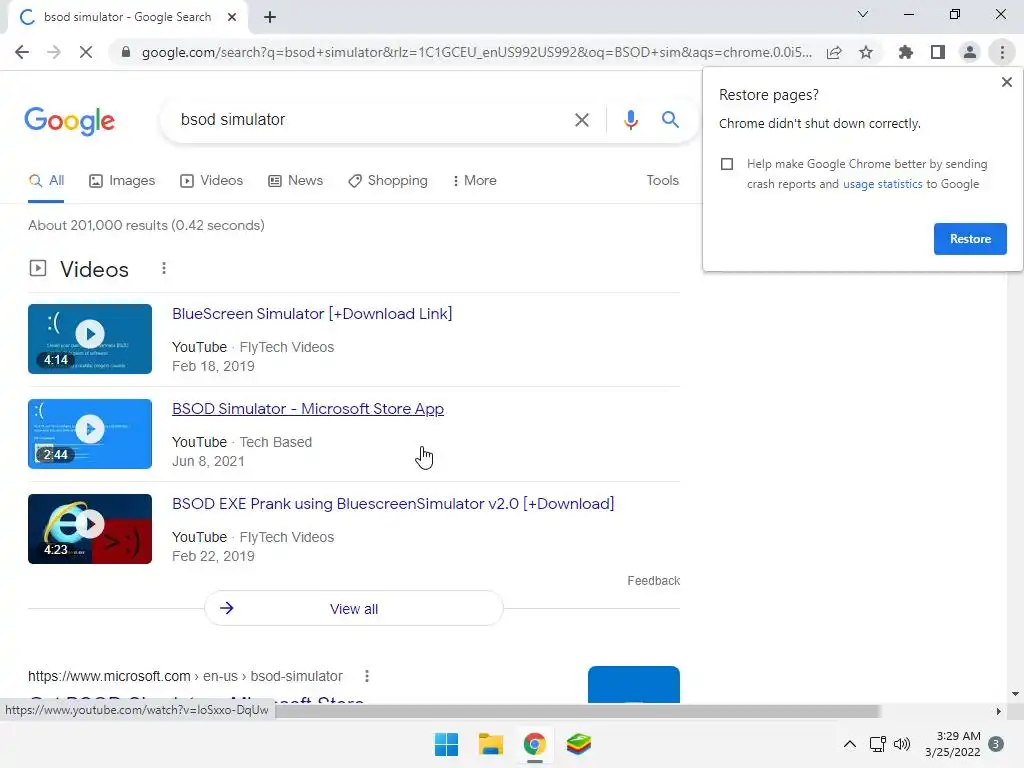Click the Chrome taskbar icon

pyautogui.click(x=534, y=744)
